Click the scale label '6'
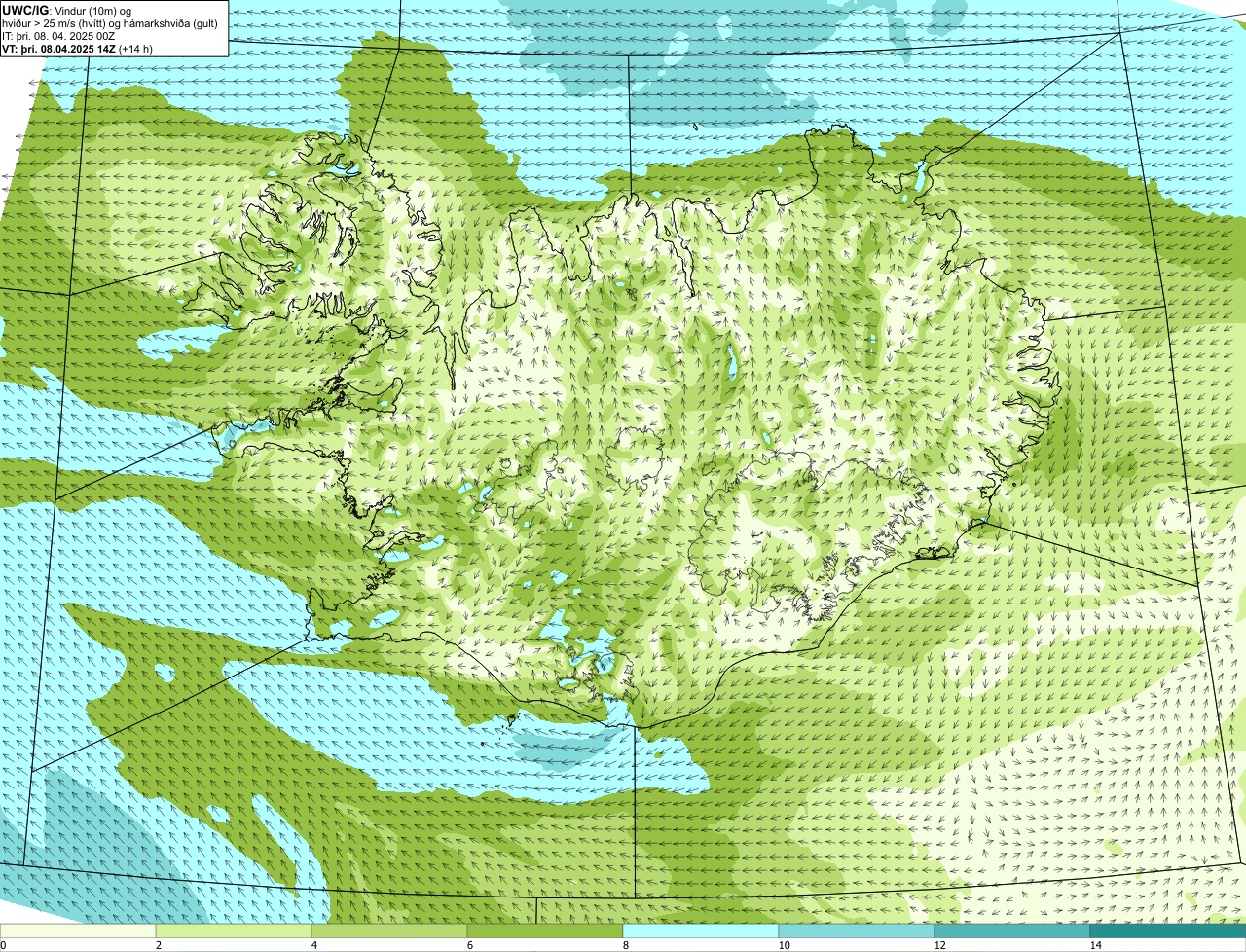The height and width of the screenshot is (952, 1246). tap(469, 945)
